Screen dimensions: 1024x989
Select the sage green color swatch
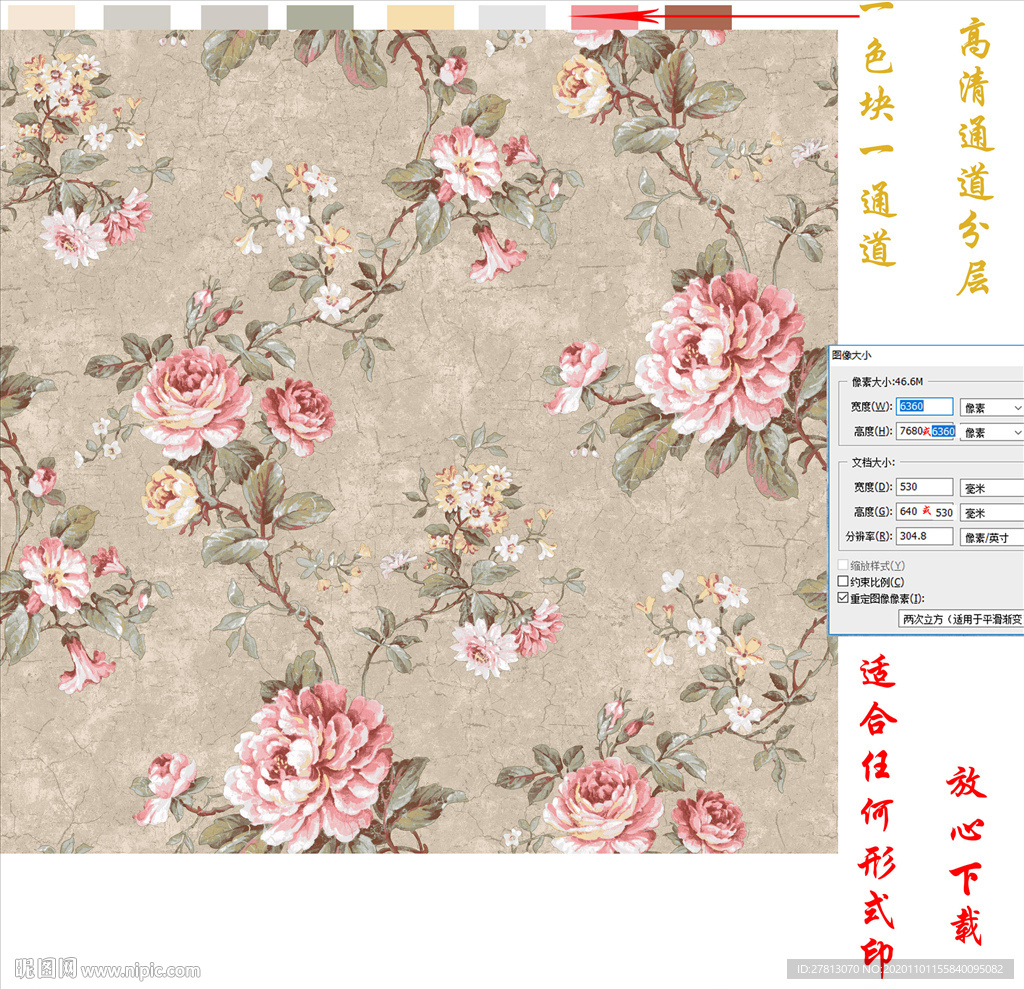tap(319, 16)
